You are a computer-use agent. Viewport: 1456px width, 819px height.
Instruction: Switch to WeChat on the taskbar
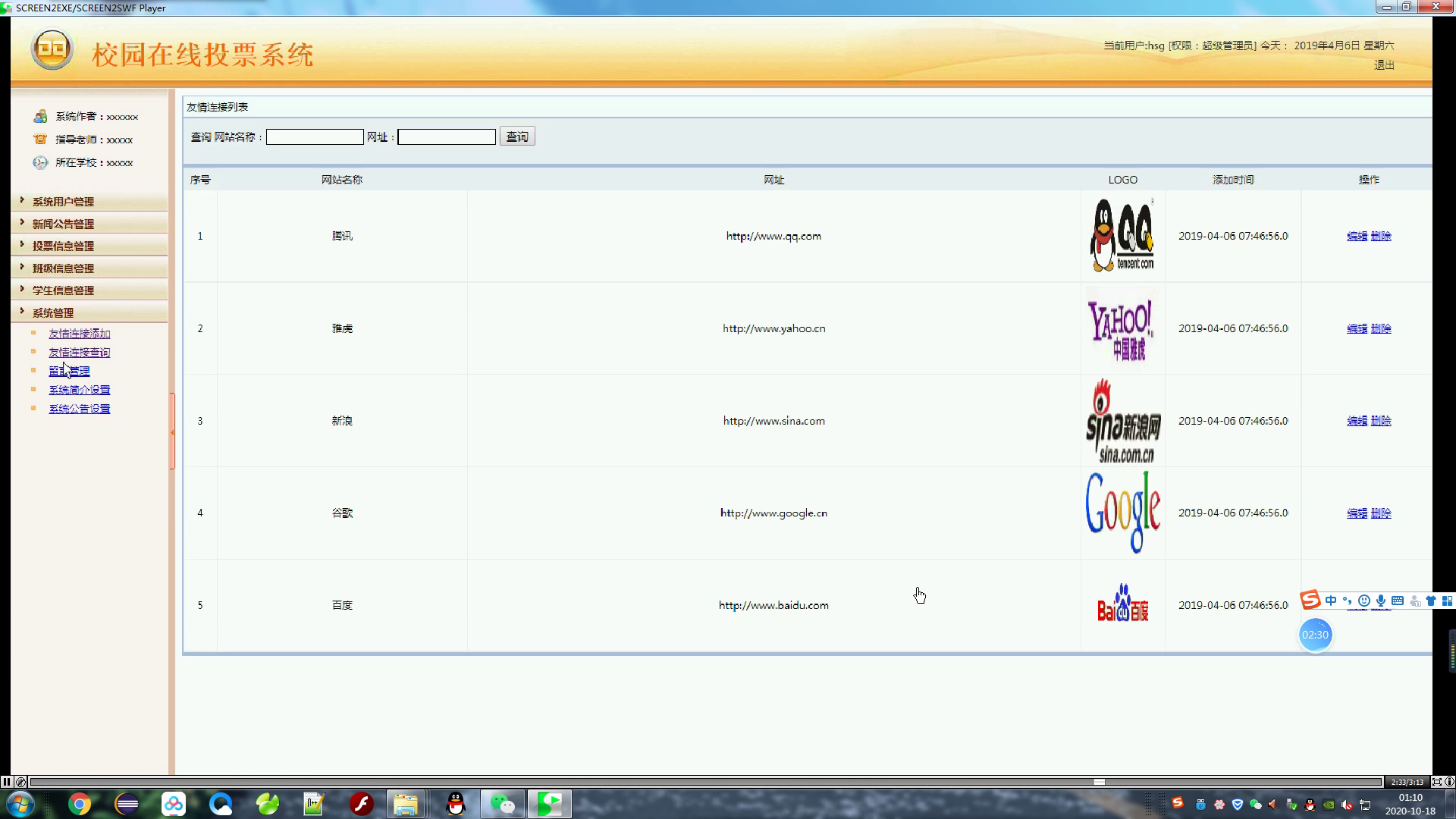502,804
